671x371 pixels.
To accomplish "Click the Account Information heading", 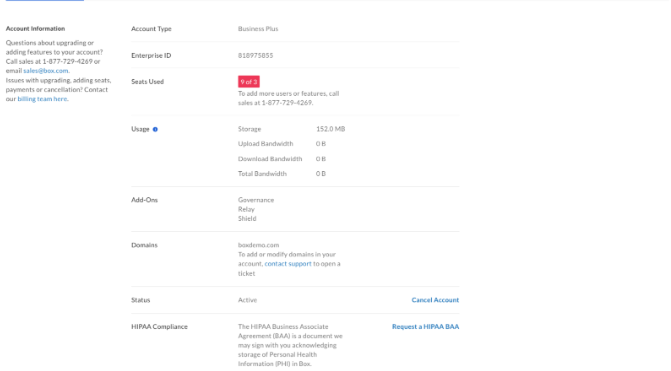I will pyautogui.click(x=35, y=29).
